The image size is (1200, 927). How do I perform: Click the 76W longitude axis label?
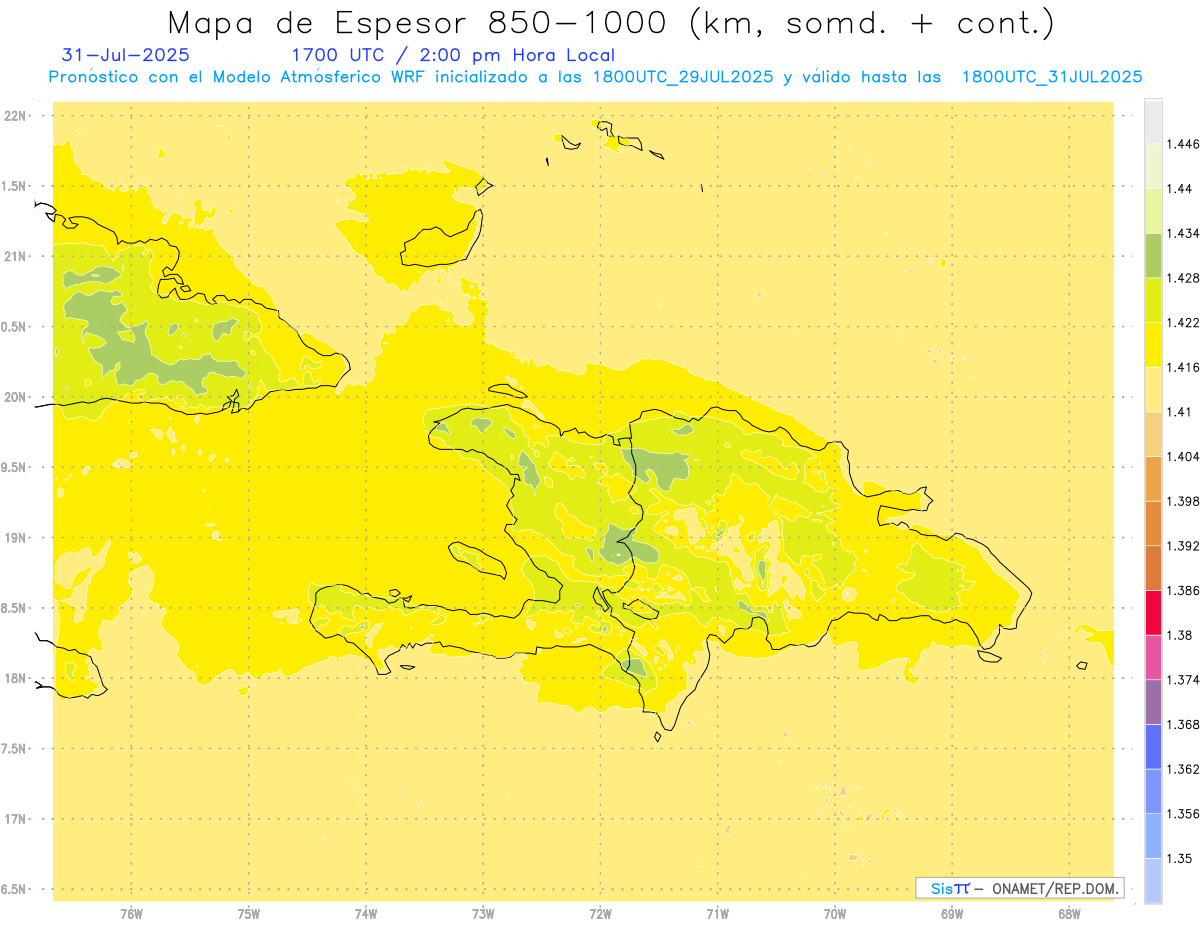[x=131, y=914]
